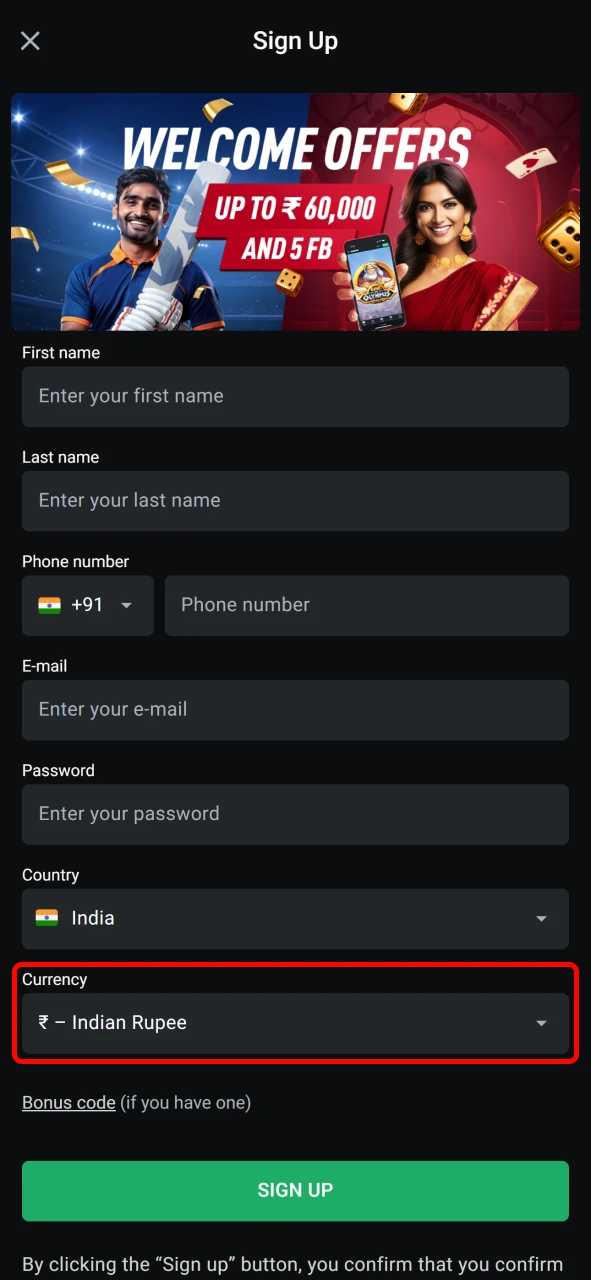
Task: Expand the phone country code selector
Action: 126,605
